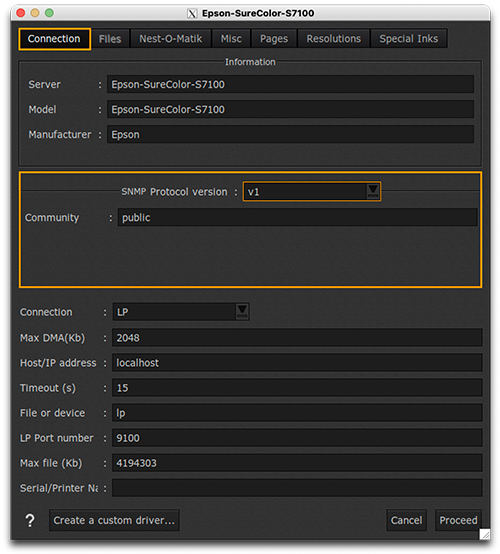
Task: Select the Pages tab
Action: coord(274,39)
